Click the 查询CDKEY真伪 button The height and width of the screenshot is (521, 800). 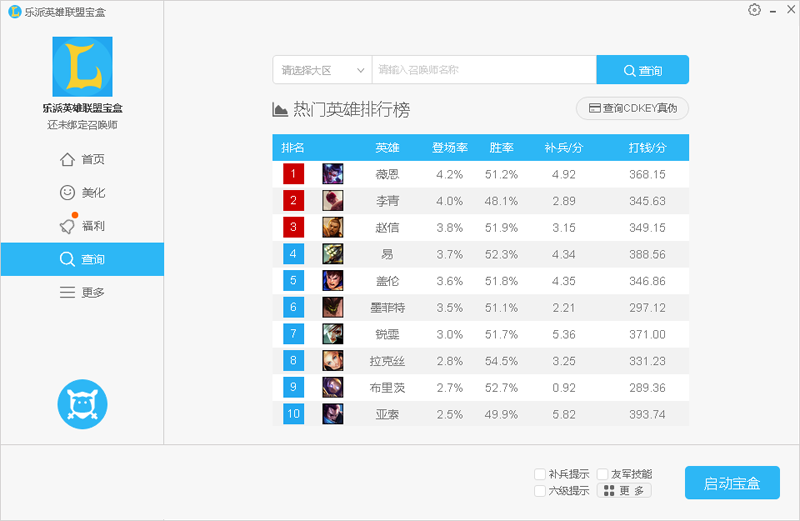632,108
